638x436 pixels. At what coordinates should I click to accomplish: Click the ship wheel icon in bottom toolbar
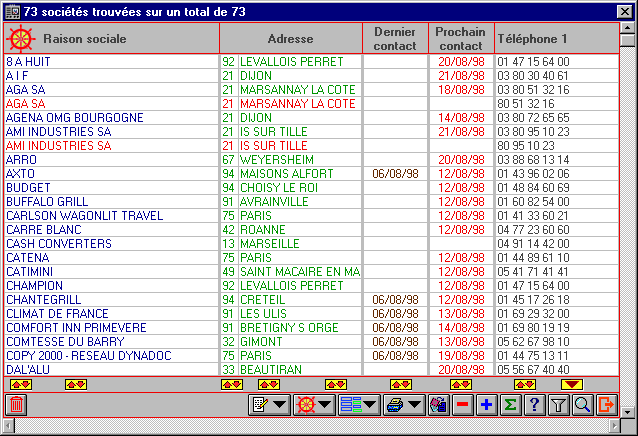coord(306,405)
